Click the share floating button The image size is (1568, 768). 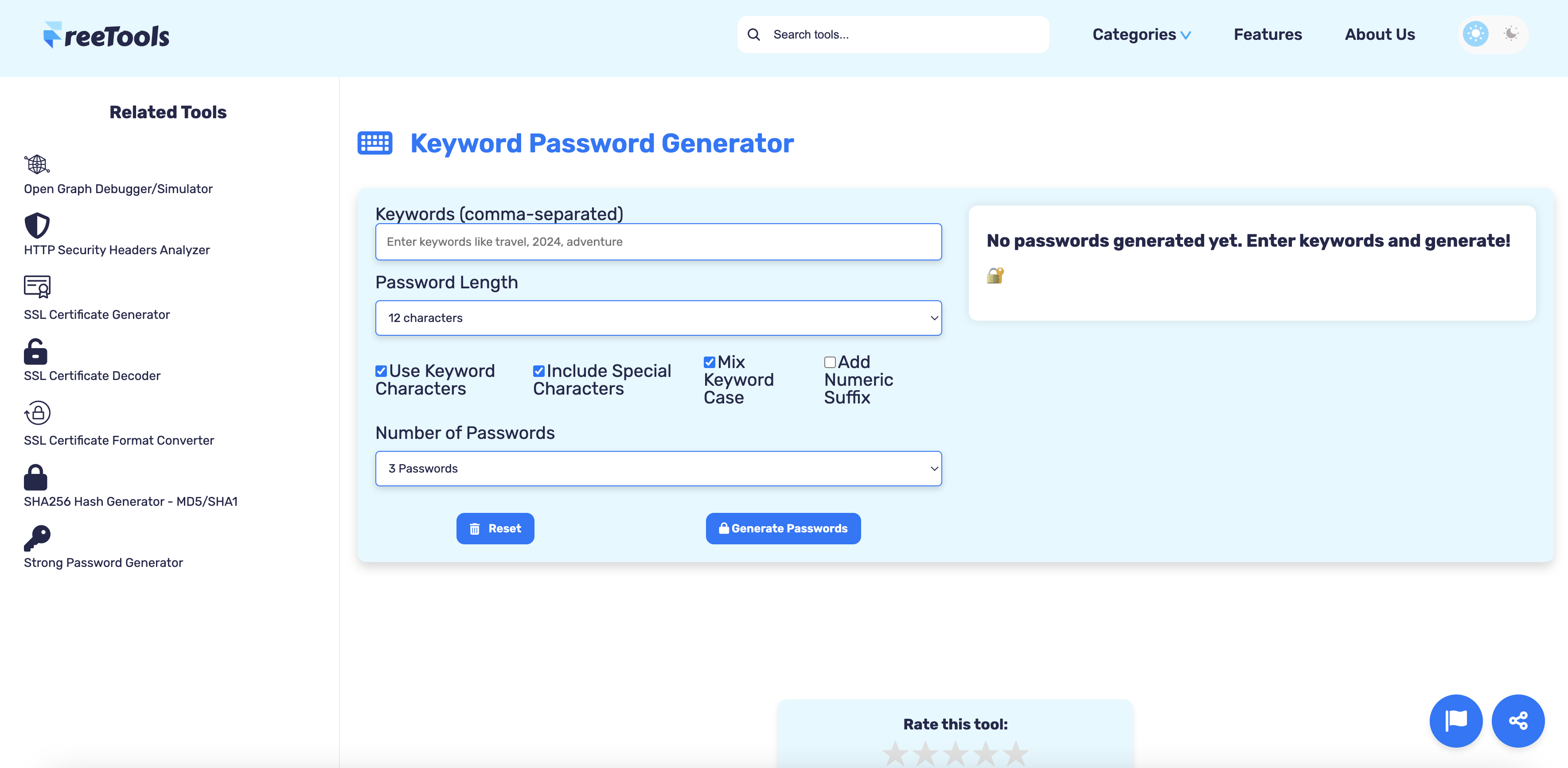pyautogui.click(x=1517, y=721)
